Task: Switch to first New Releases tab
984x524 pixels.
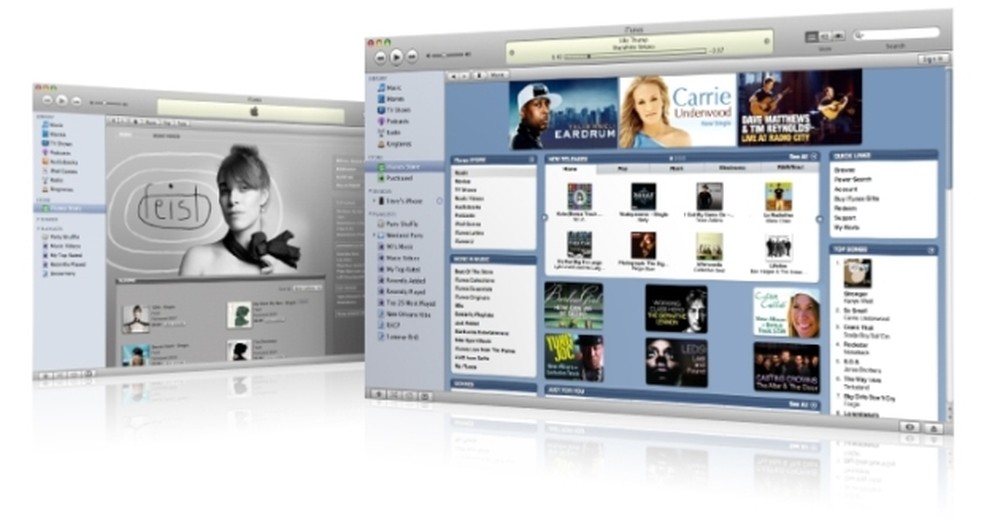Action: [x=570, y=169]
